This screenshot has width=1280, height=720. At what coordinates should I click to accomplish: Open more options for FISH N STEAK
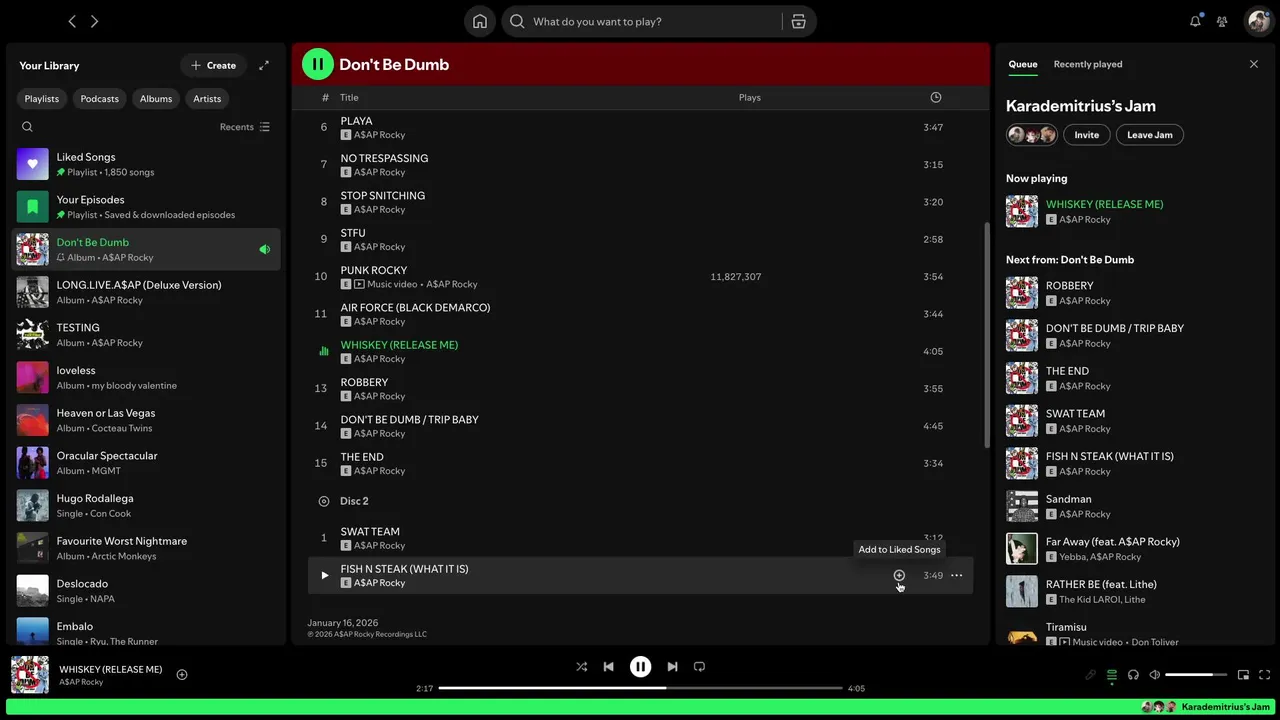pyautogui.click(x=957, y=575)
